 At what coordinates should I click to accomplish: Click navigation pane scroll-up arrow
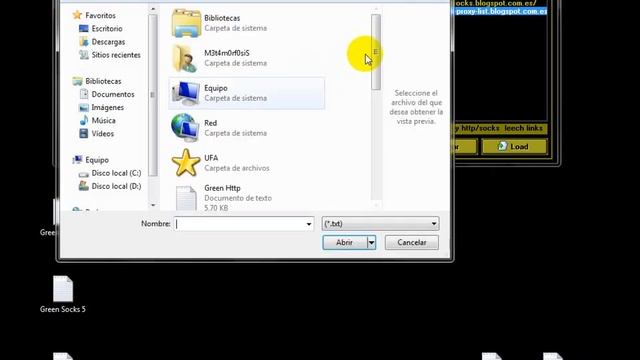pos(153,9)
